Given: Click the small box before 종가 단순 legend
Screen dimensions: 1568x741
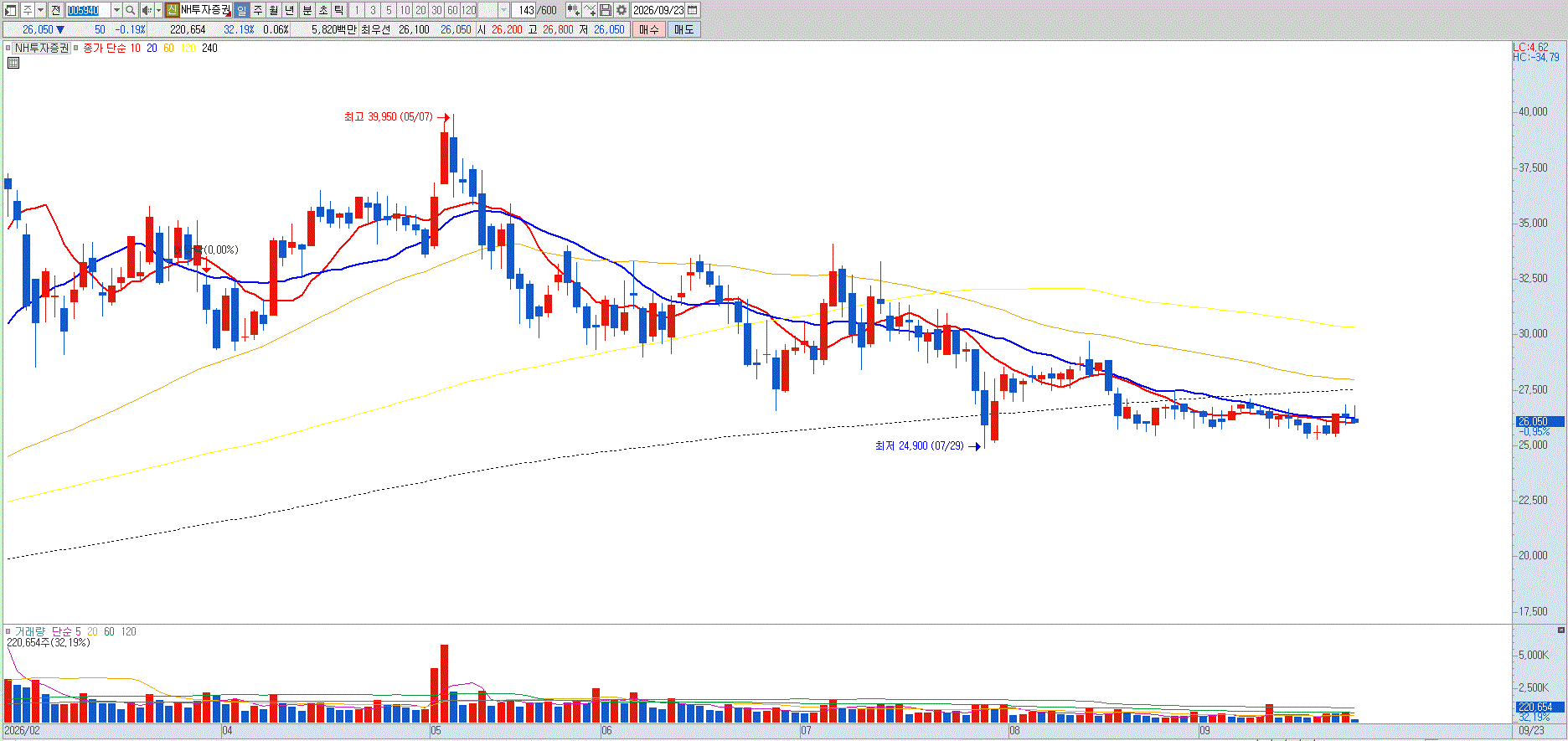Looking at the screenshot, I should [x=77, y=49].
